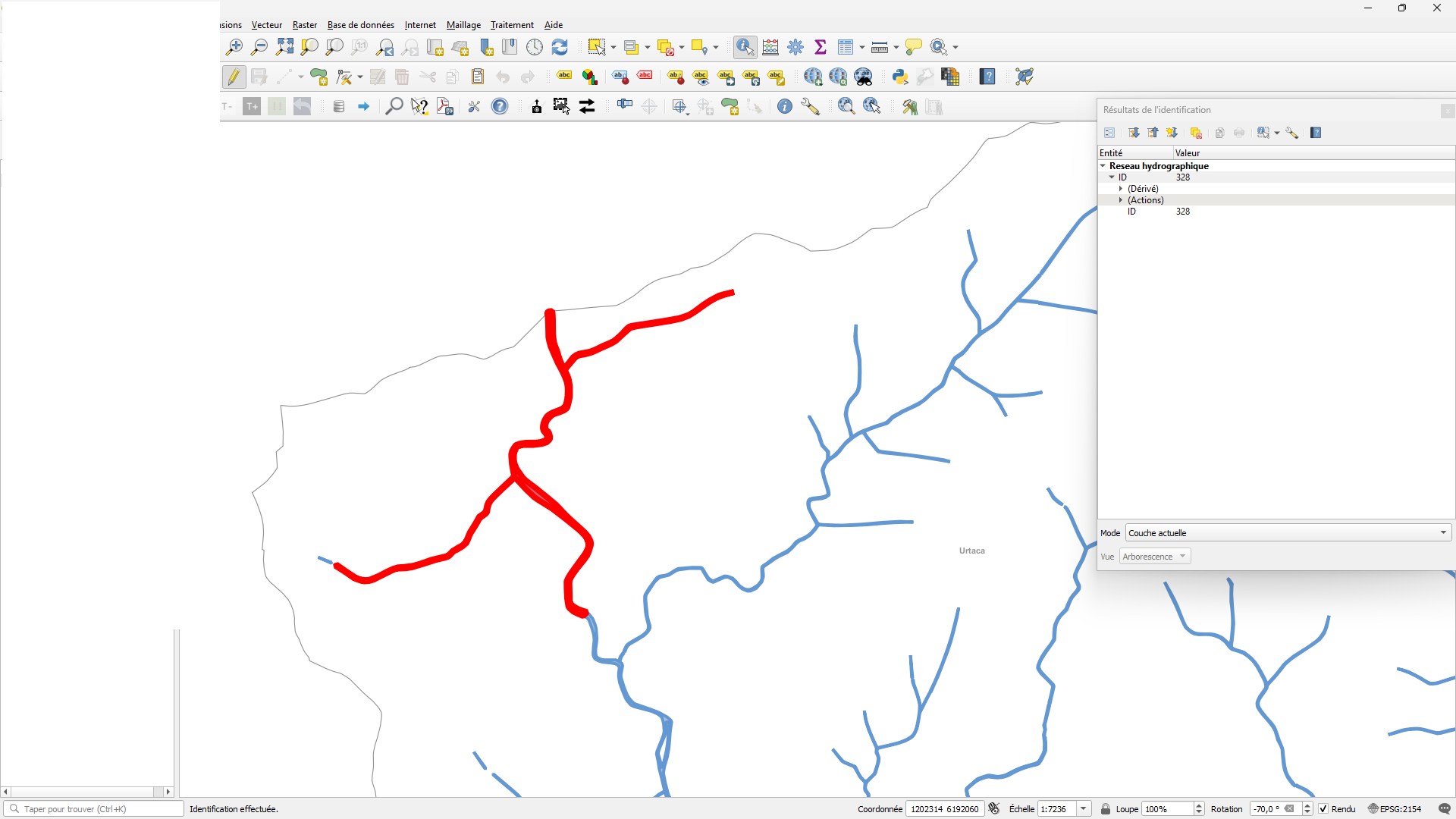Expand the (Dérivé) tree item
The image size is (1456, 819).
click(1121, 189)
